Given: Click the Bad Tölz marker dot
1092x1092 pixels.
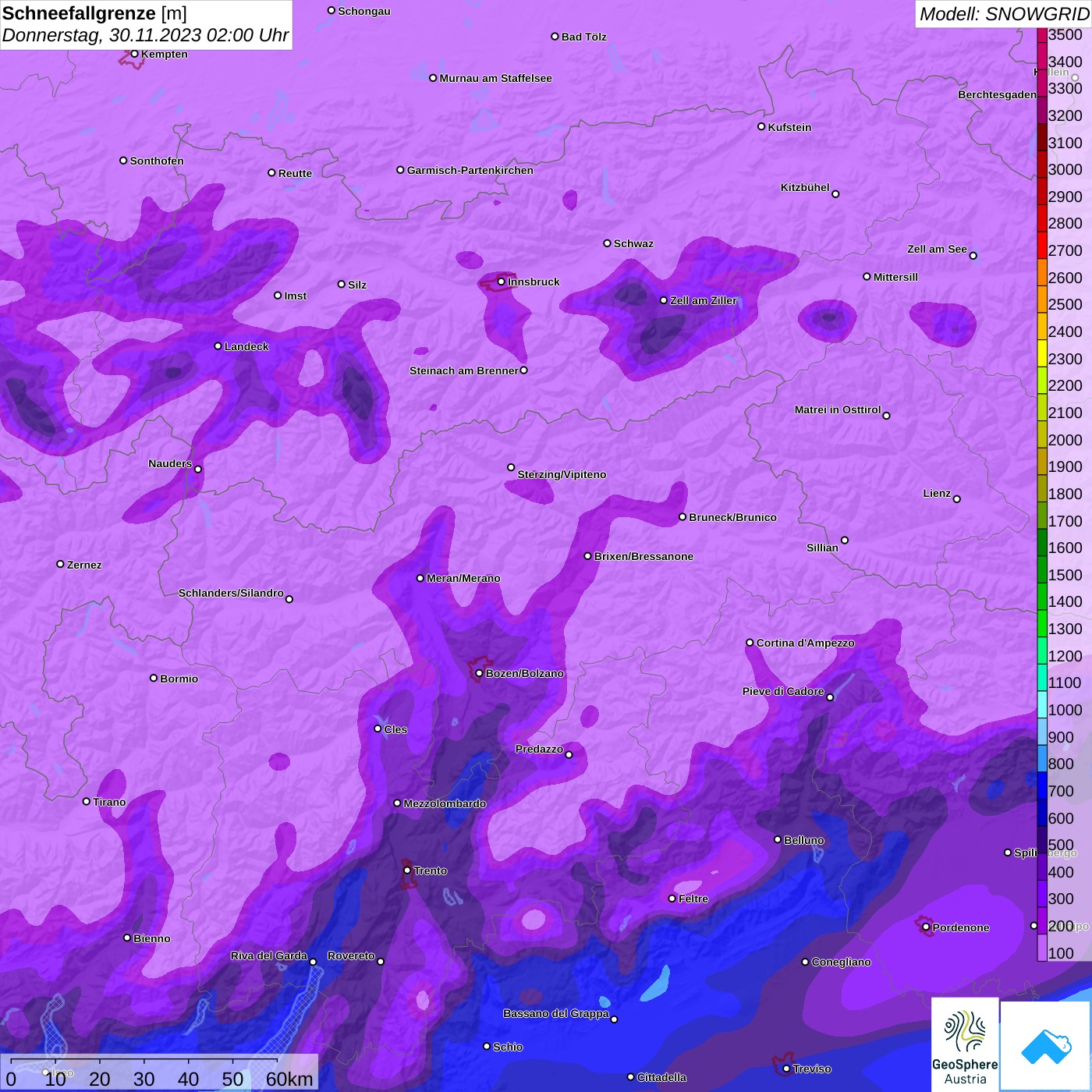Looking at the screenshot, I should point(555,37).
